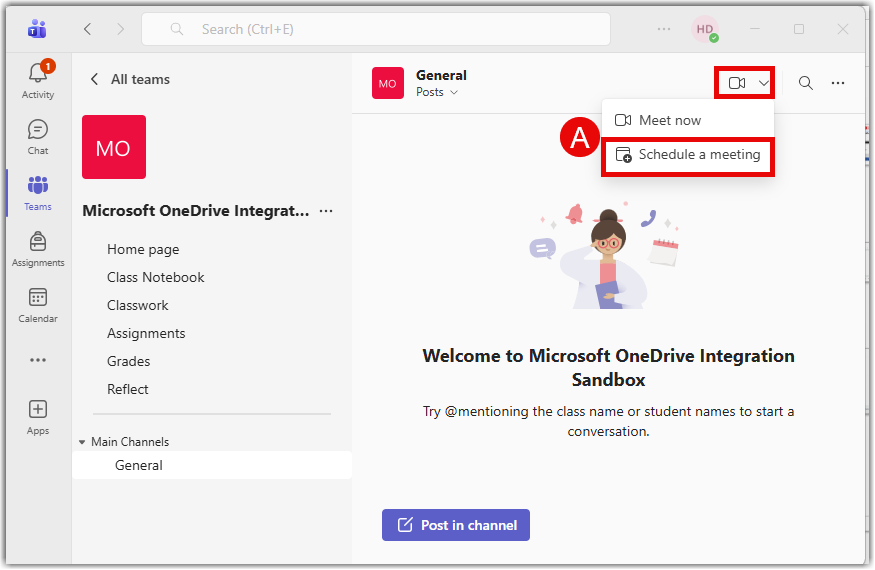
Task: Open the Chat section
Action: [x=38, y=137]
